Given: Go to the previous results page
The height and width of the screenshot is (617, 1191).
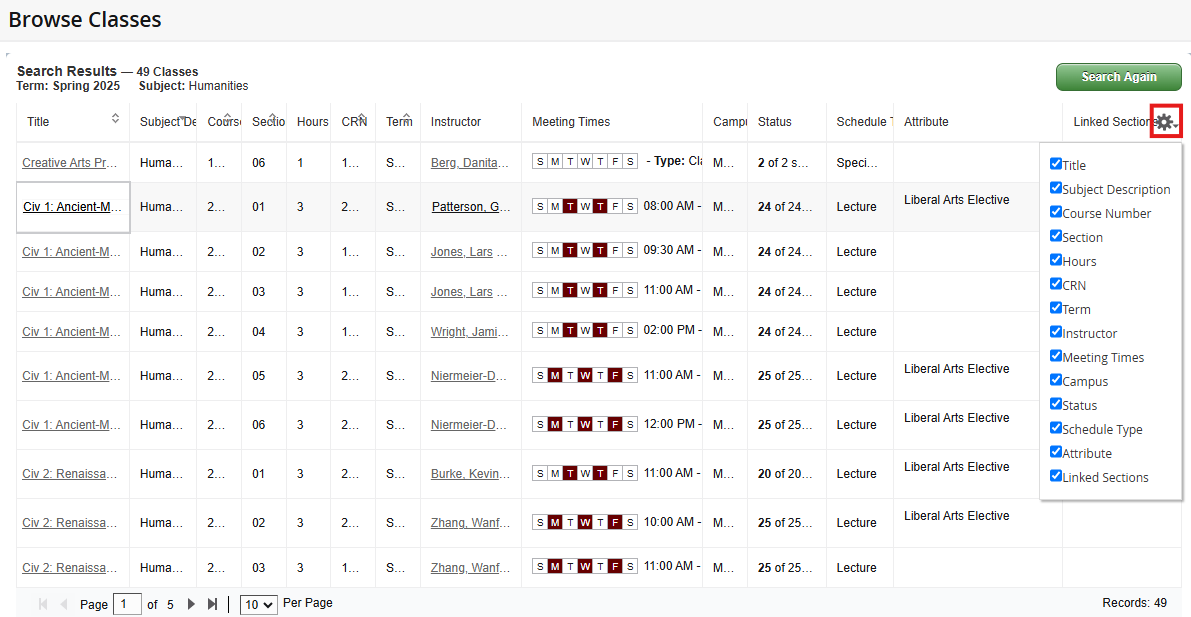Looking at the screenshot, I should pos(64,604).
